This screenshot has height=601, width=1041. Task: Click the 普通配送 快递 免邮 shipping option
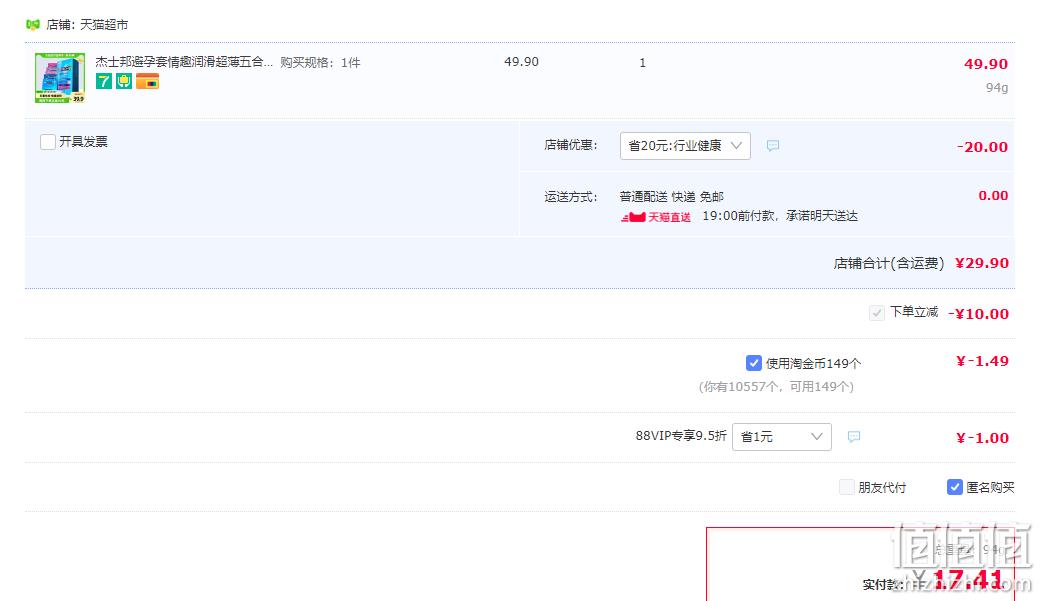click(671, 197)
